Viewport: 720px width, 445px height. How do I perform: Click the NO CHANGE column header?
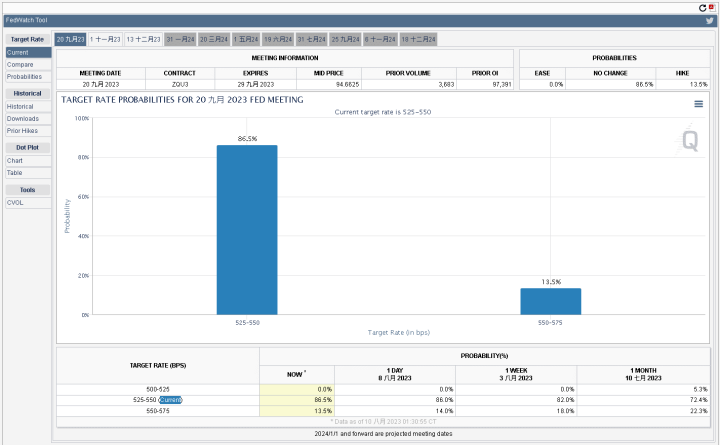610,73
